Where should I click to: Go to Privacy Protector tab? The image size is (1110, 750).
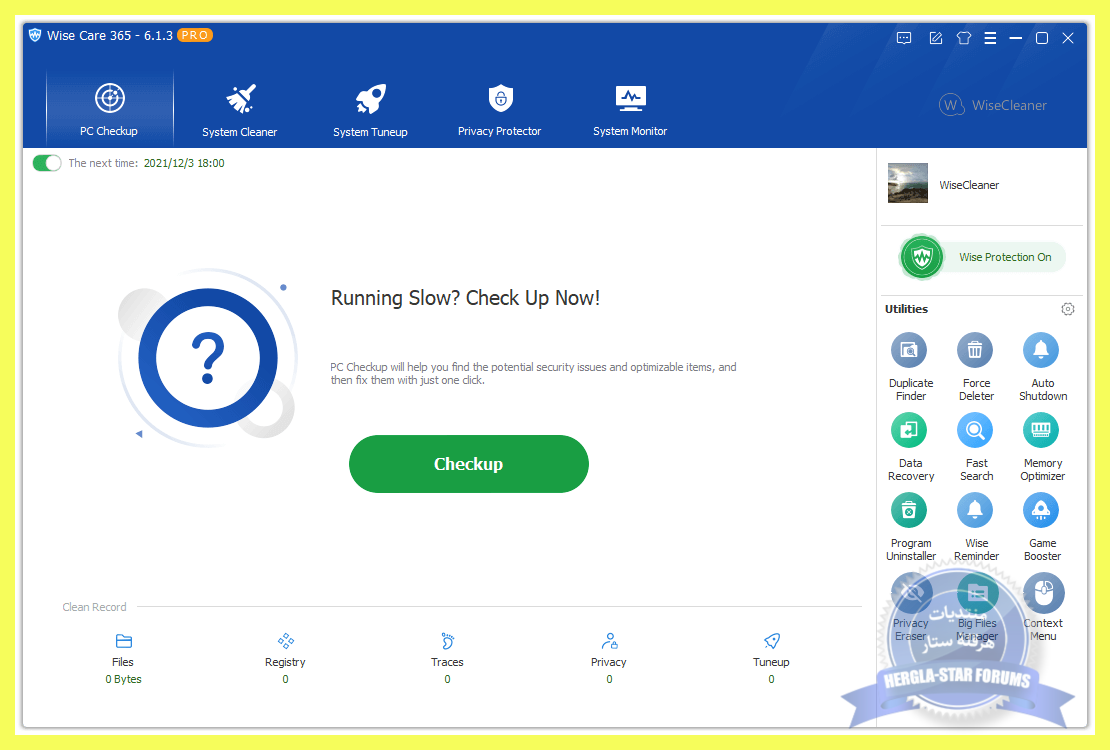click(x=500, y=110)
